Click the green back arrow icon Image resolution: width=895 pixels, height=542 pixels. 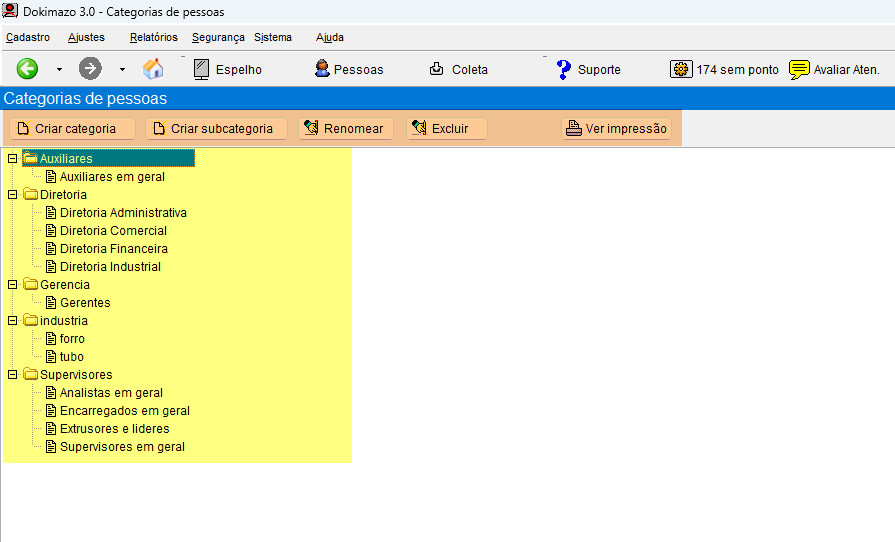click(x=27, y=69)
